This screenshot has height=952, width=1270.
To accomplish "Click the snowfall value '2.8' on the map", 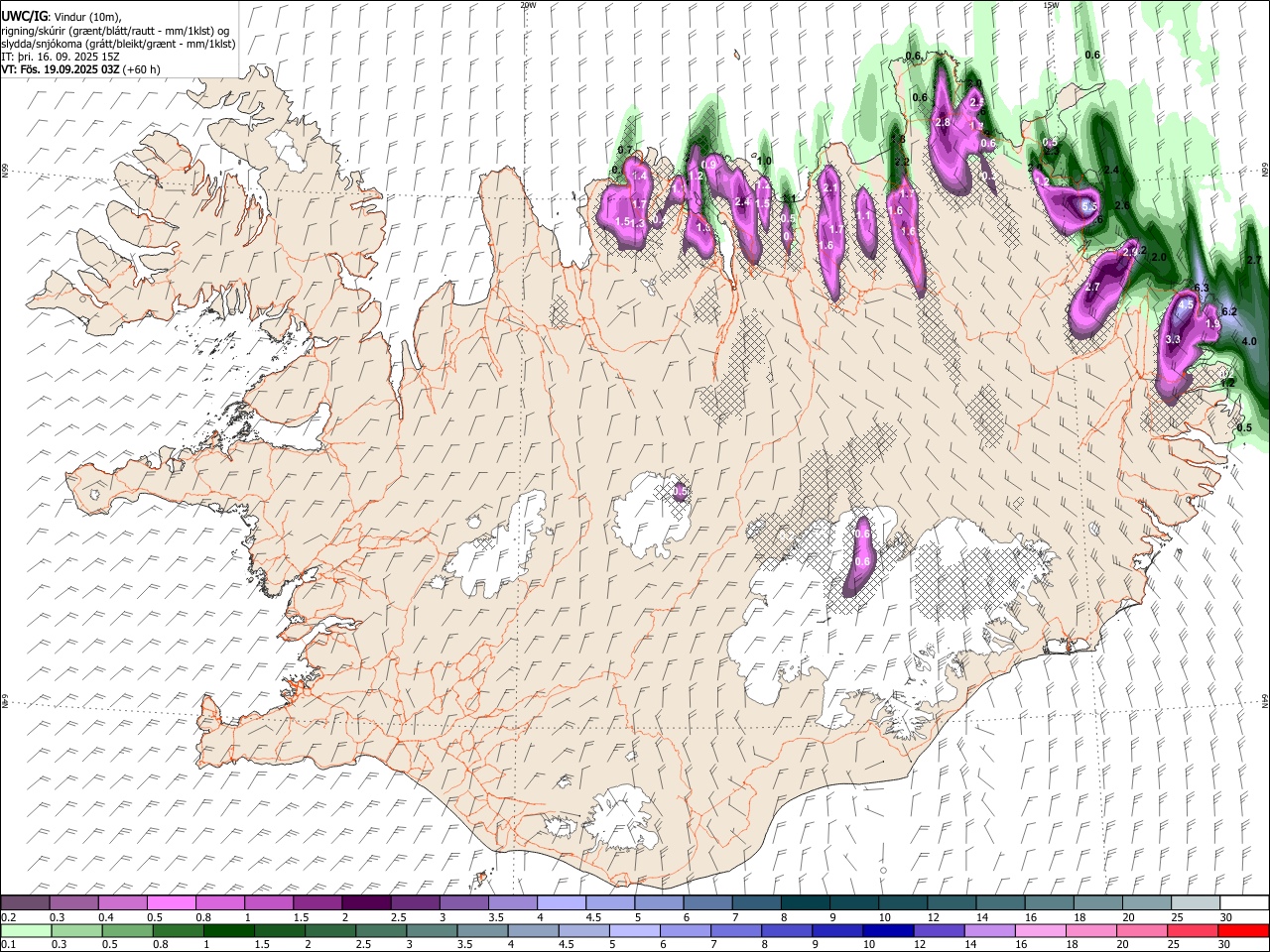I will 943,122.
